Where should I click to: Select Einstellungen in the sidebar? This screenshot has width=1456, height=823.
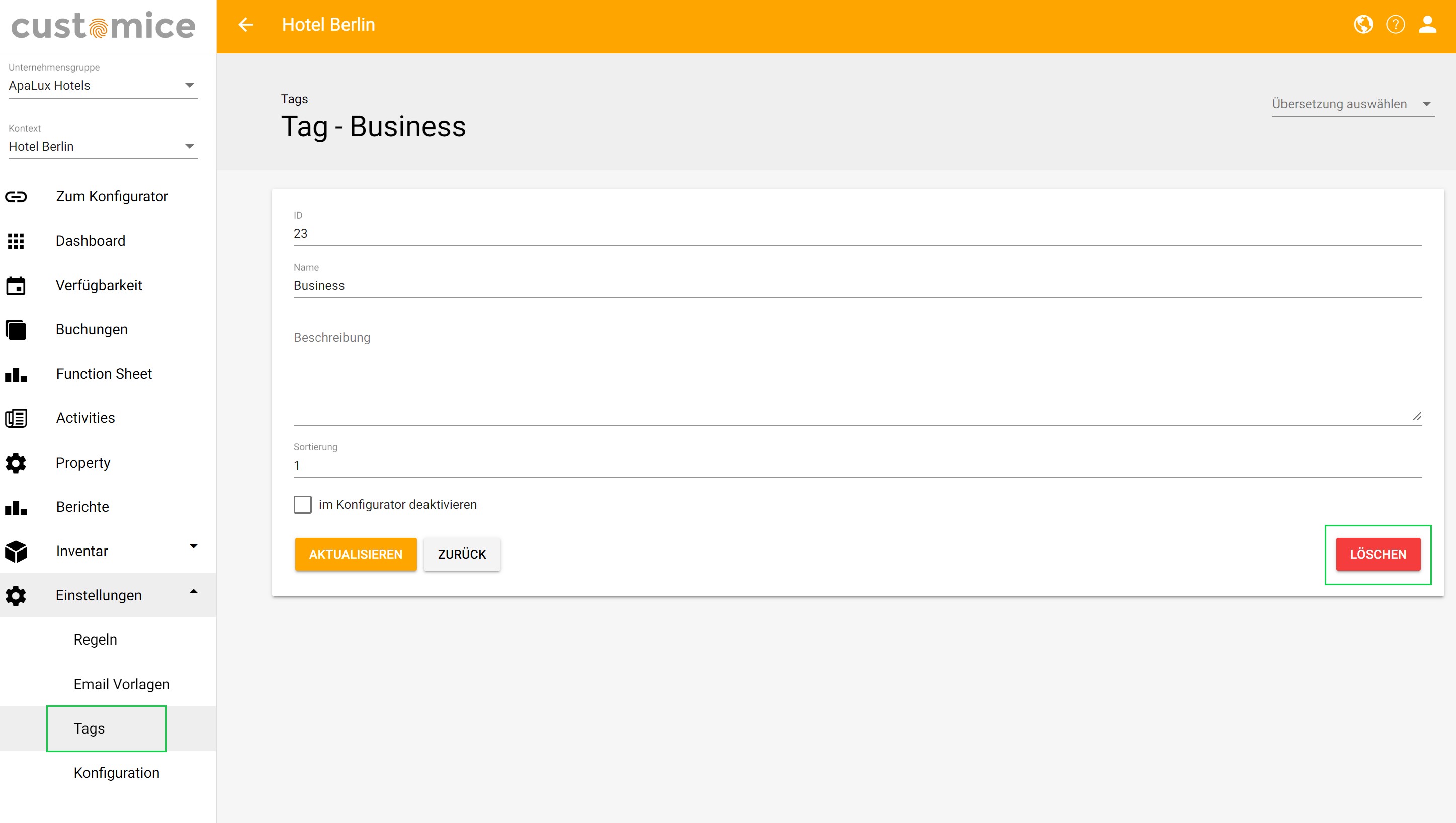(x=99, y=596)
